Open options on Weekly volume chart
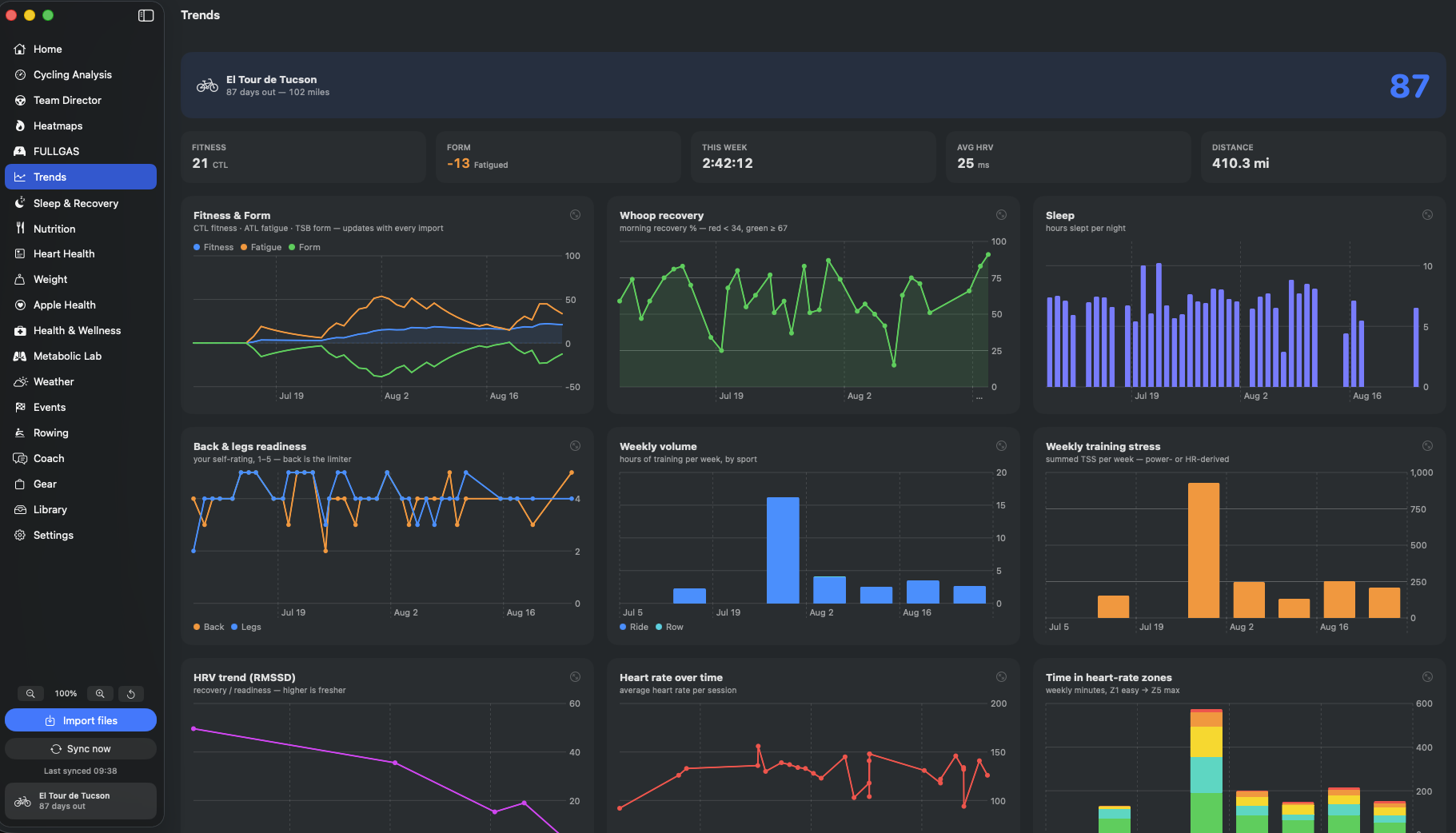 tap(1001, 446)
